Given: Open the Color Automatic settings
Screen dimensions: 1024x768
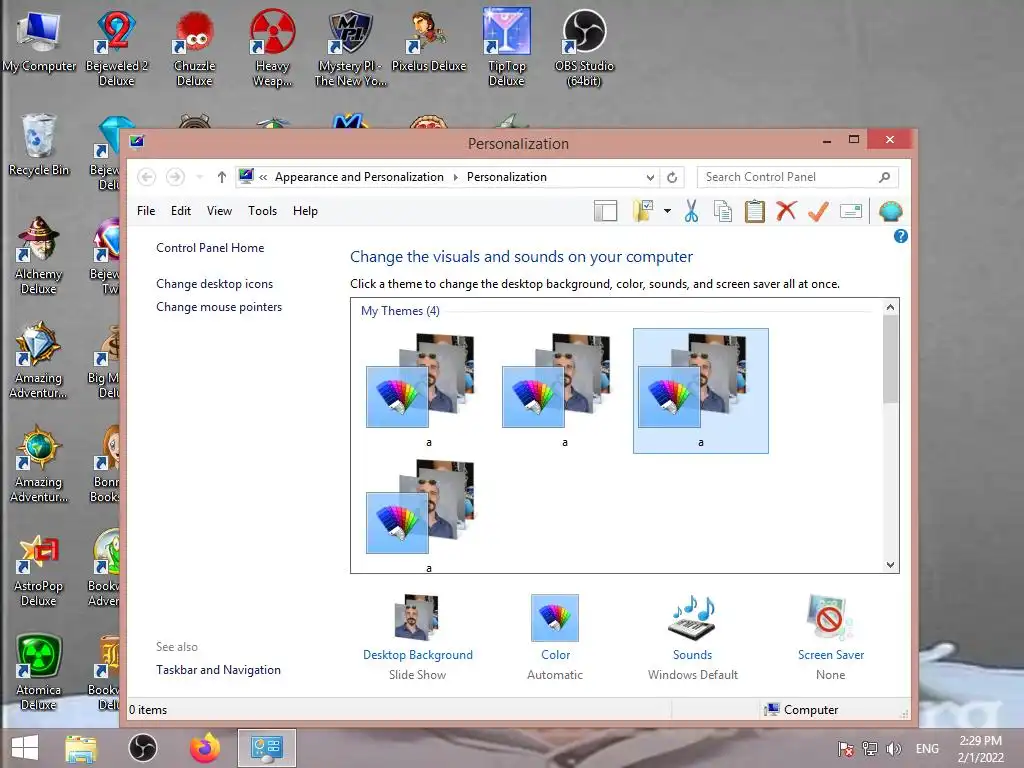Looking at the screenshot, I should coord(555,637).
